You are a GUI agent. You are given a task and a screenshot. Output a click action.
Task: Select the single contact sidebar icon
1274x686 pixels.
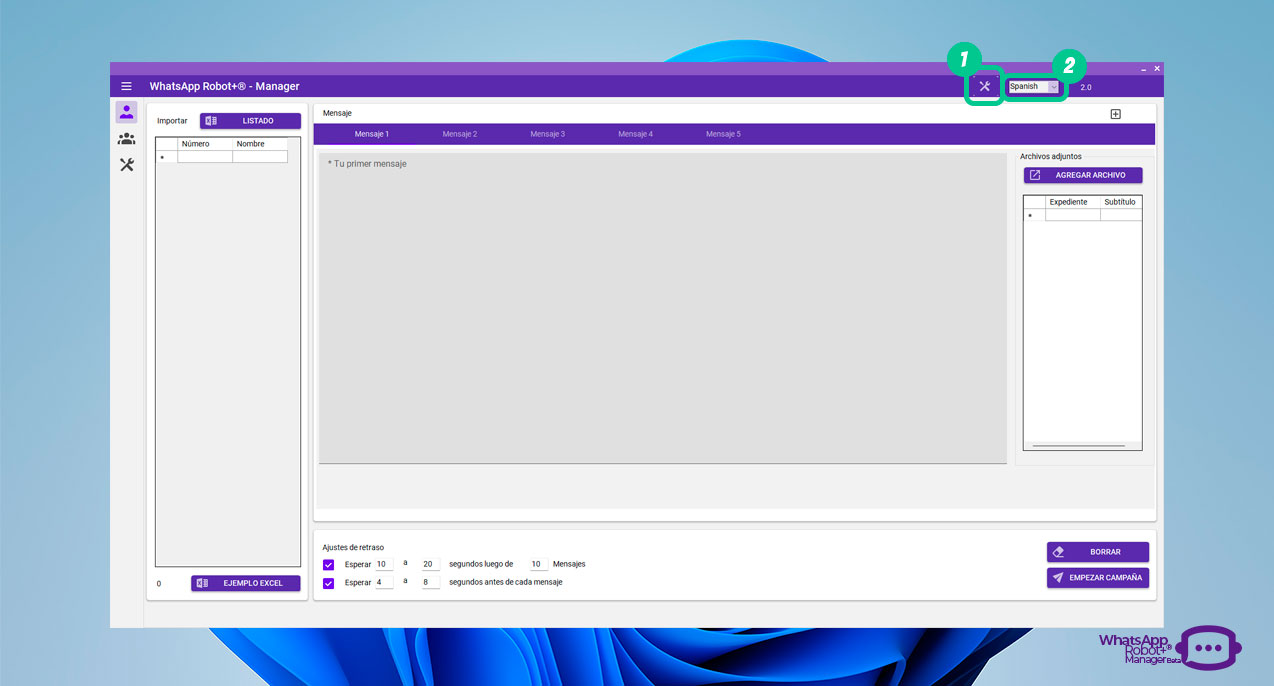(x=126, y=112)
